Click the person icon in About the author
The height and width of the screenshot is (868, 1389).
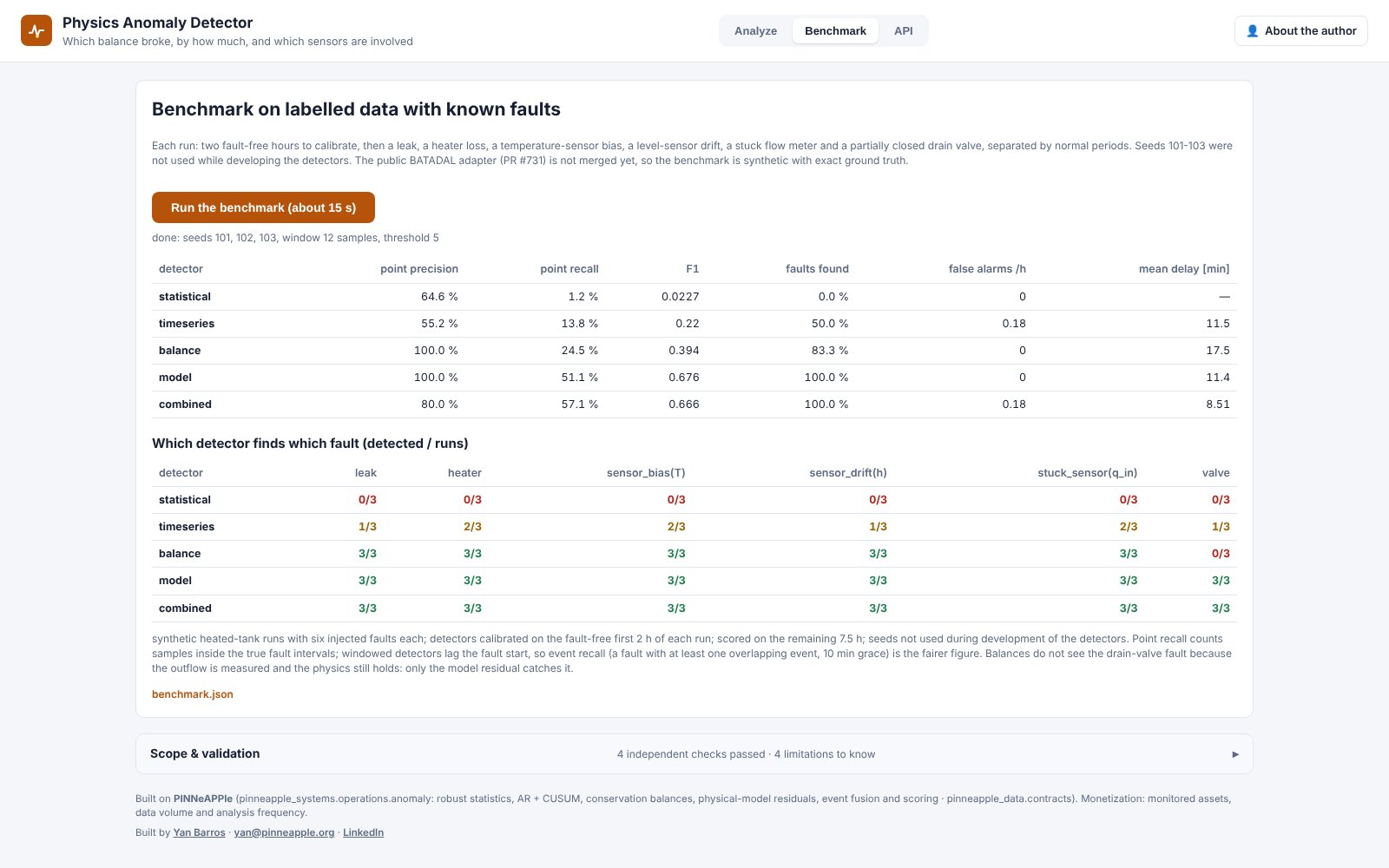click(x=1252, y=30)
